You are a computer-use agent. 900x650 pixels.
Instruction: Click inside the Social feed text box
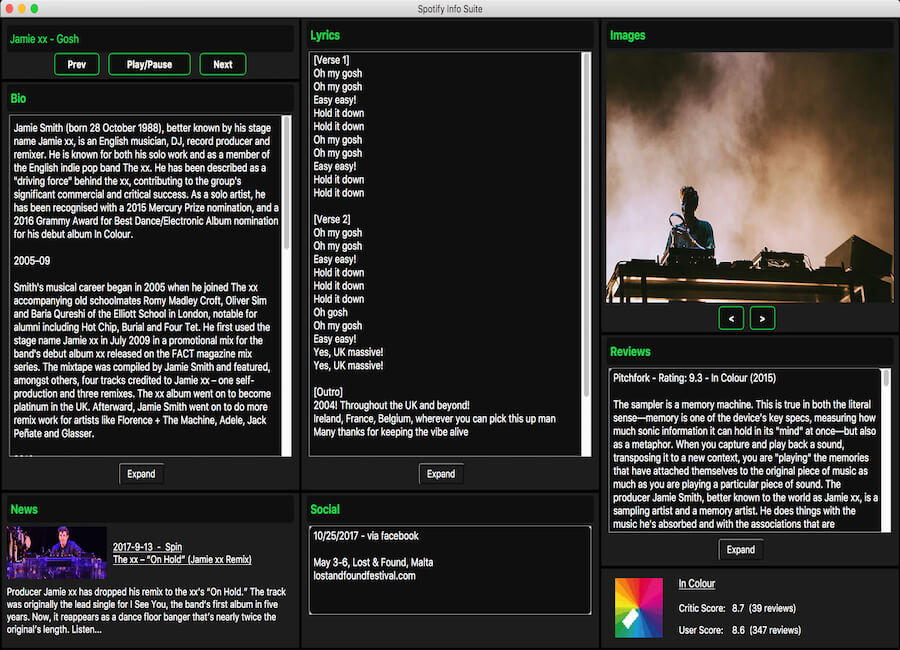point(449,570)
